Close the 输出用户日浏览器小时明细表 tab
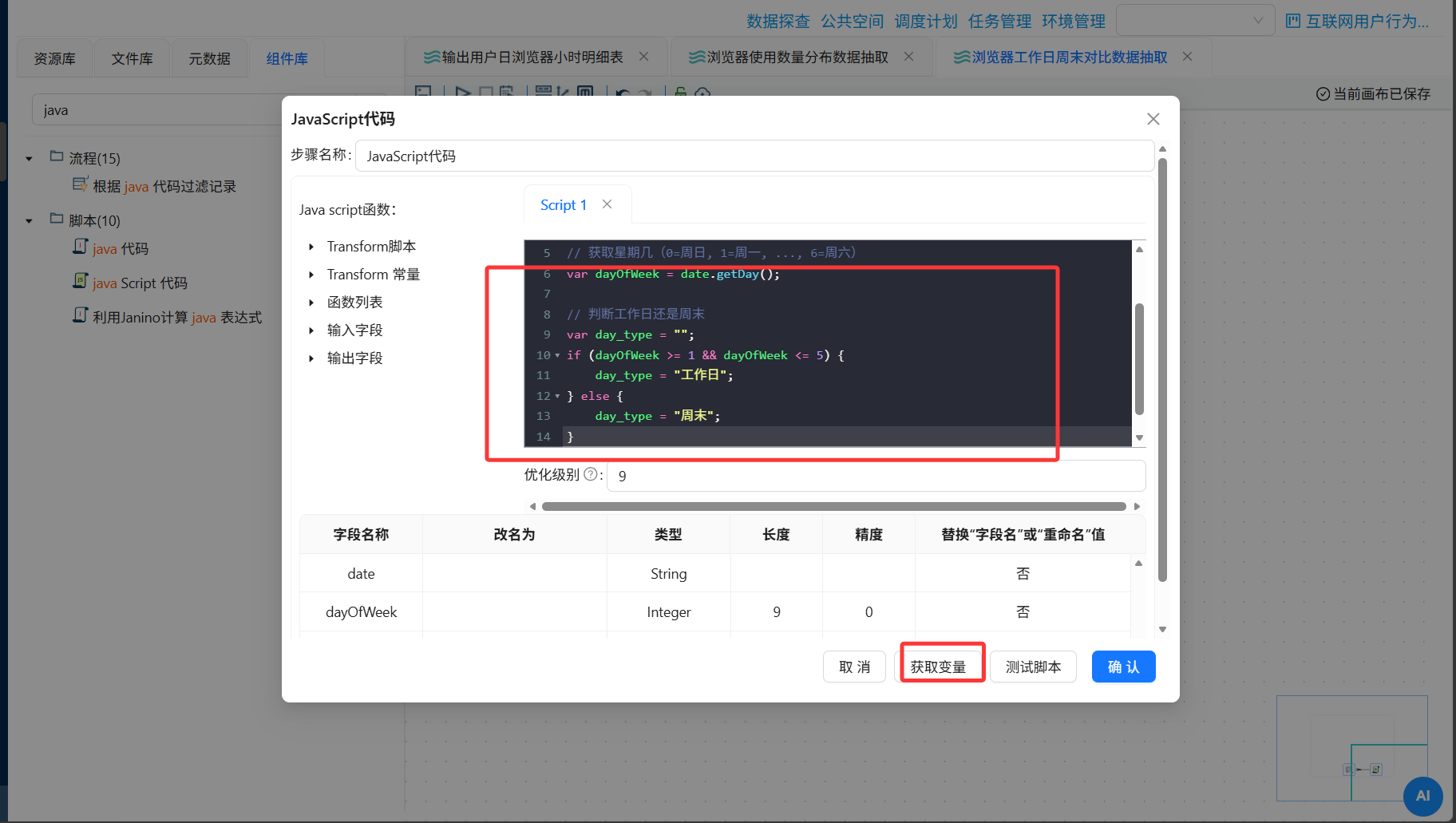 coord(644,57)
